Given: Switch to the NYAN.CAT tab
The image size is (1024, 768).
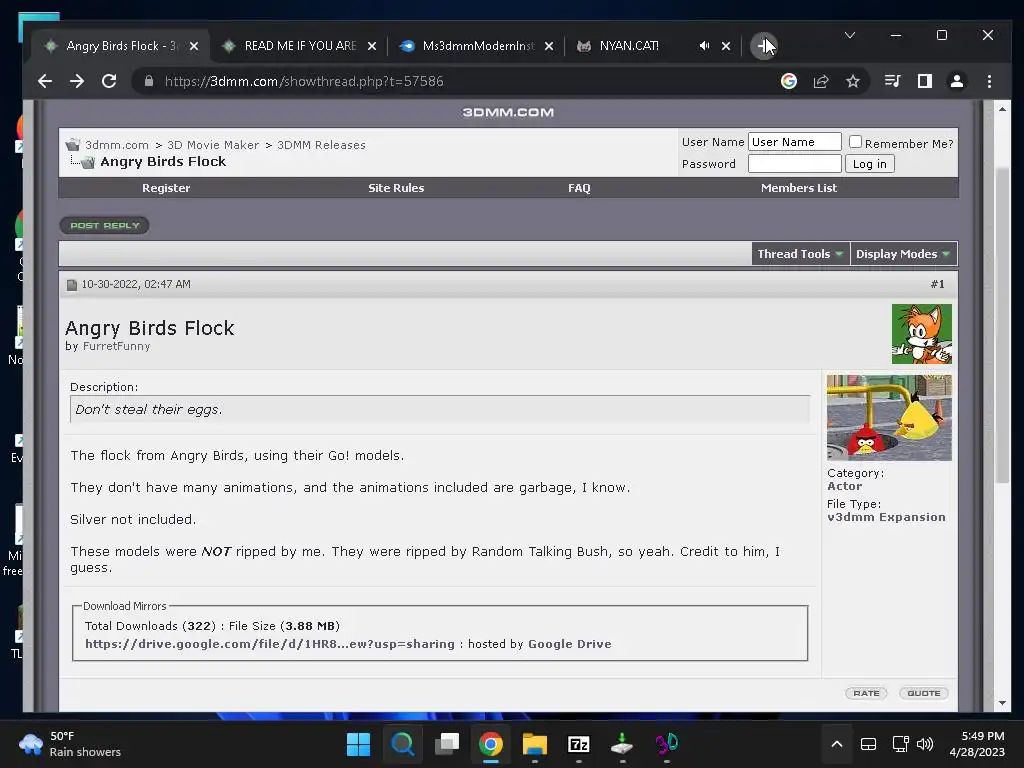Looking at the screenshot, I should coord(628,46).
